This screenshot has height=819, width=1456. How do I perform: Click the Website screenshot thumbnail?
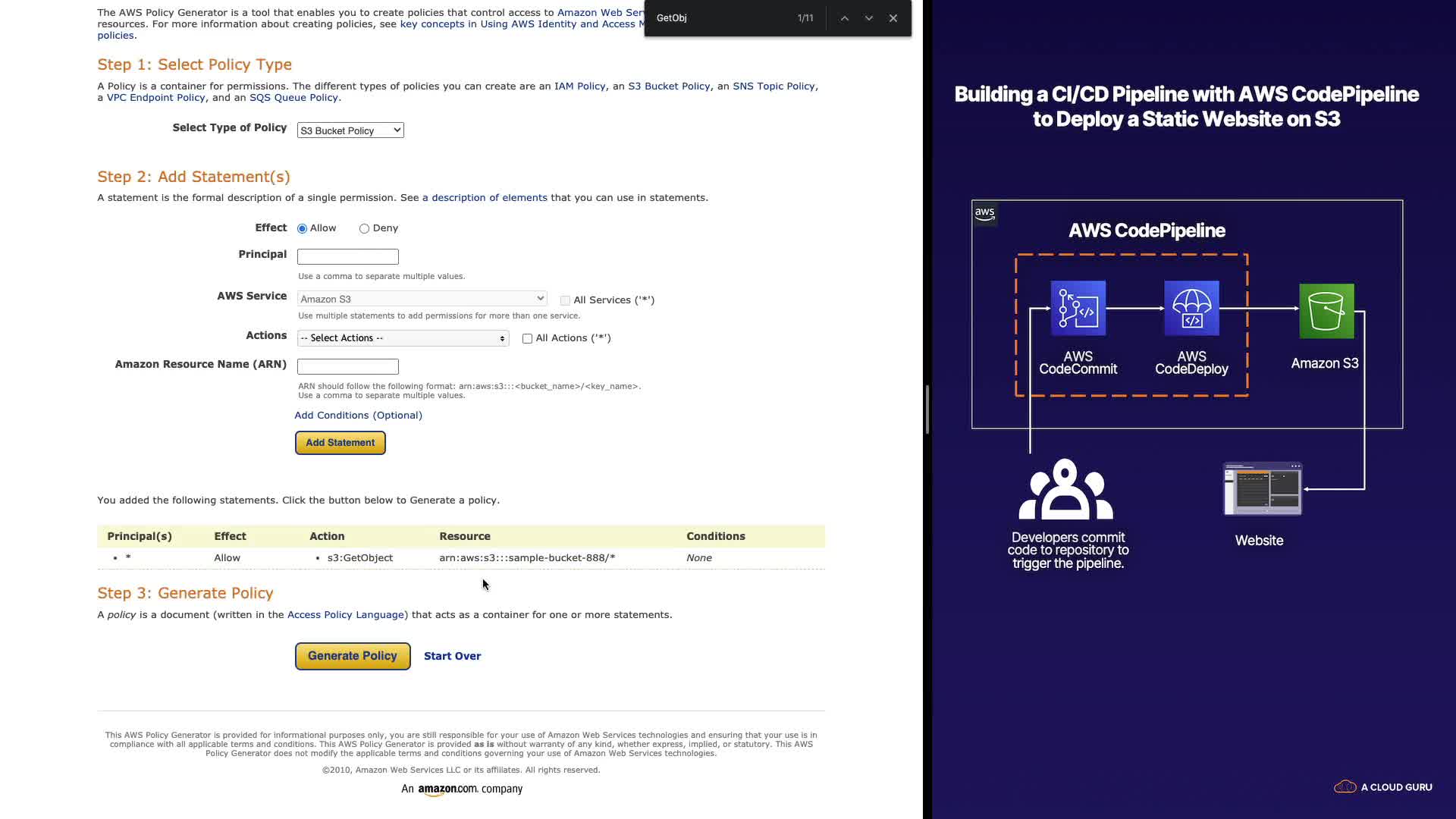click(1262, 489)
